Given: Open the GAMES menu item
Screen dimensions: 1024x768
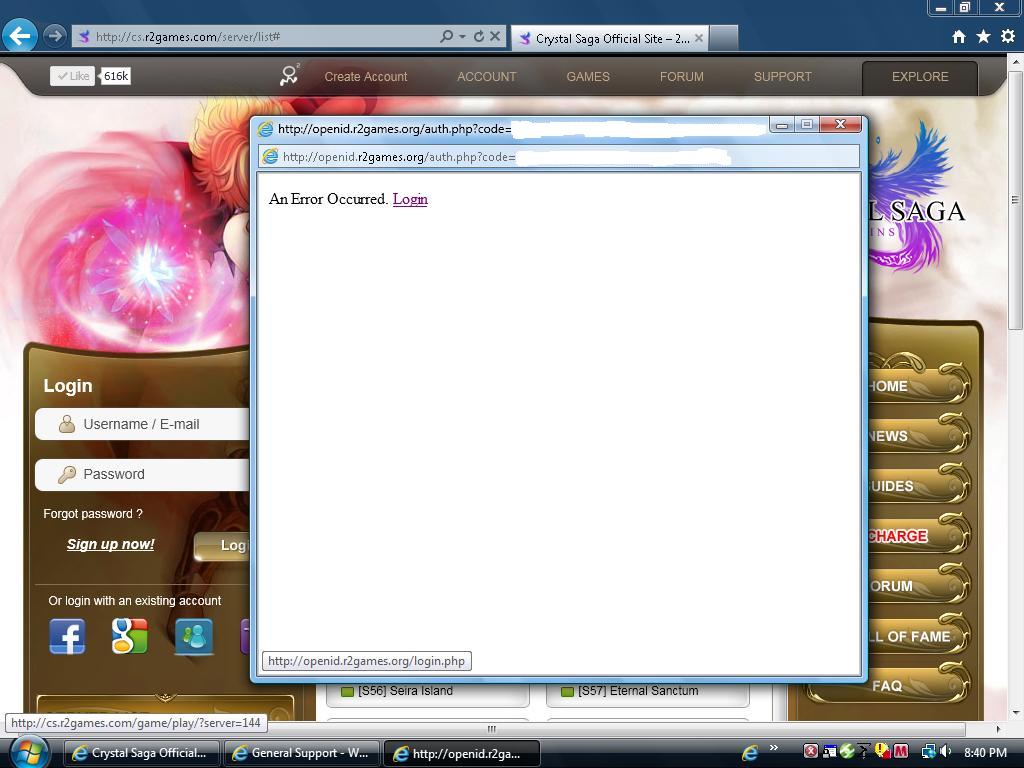Looking at the screenshot, I should click(588, 77).
